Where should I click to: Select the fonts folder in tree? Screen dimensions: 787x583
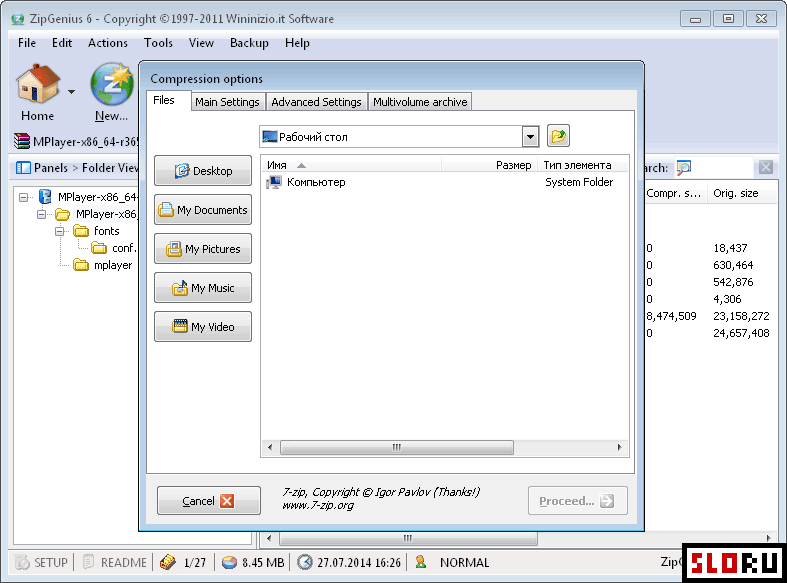[106, 231]
